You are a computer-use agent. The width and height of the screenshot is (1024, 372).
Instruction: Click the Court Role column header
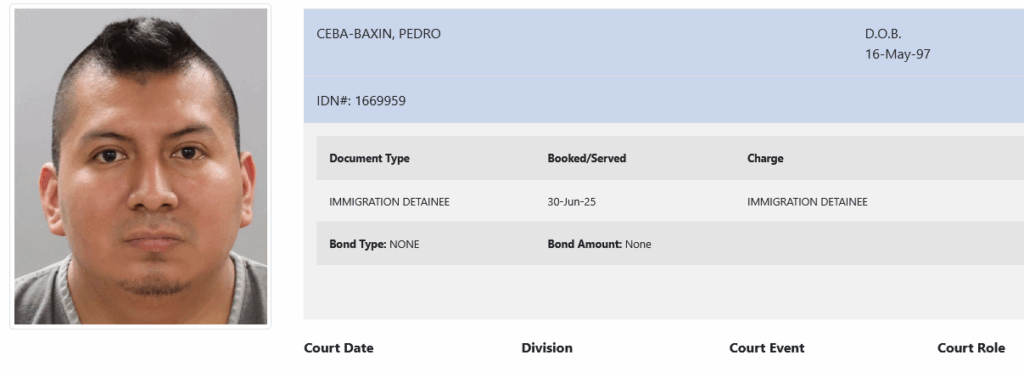(971, 348)
